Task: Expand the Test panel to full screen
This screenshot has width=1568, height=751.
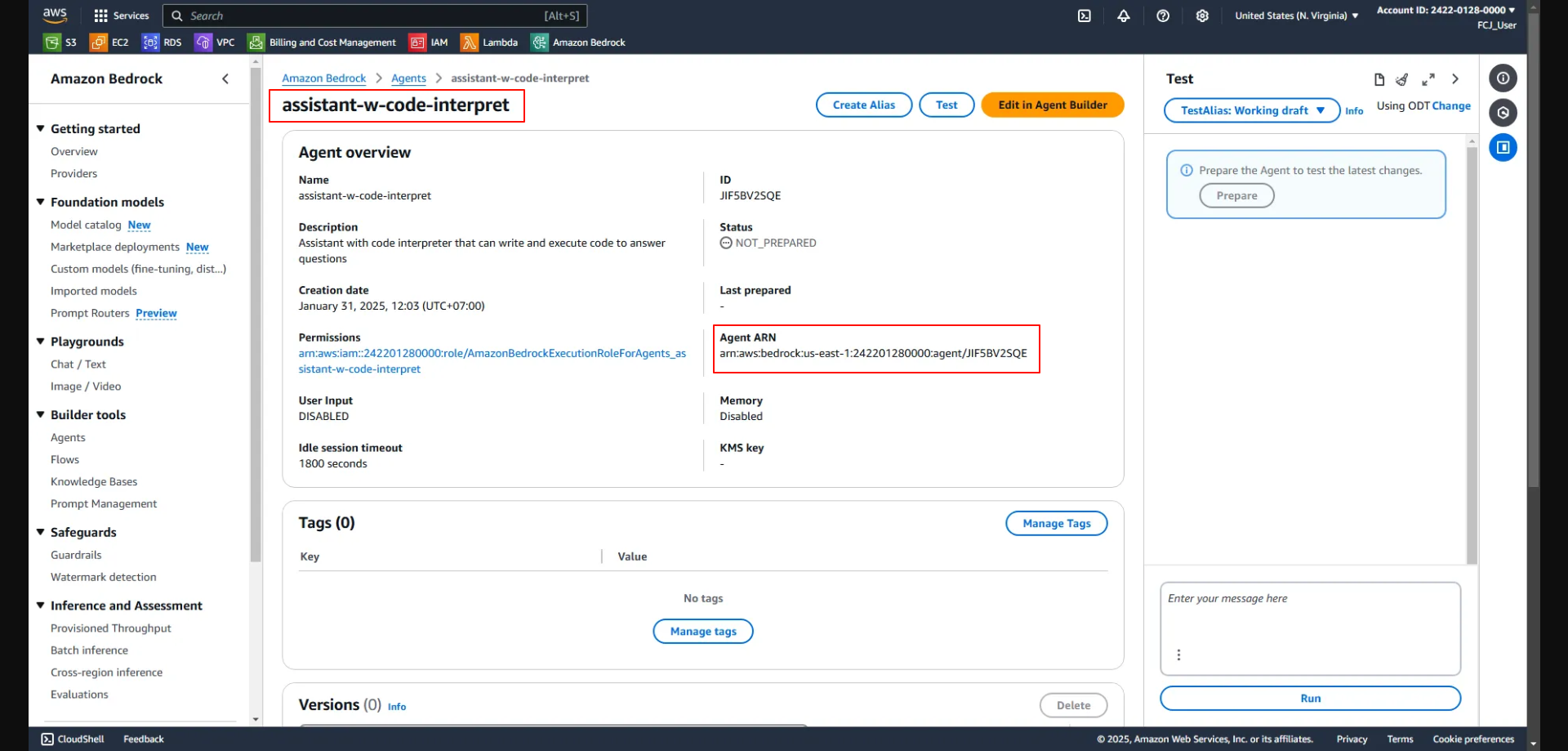Action: (1428, 79)
